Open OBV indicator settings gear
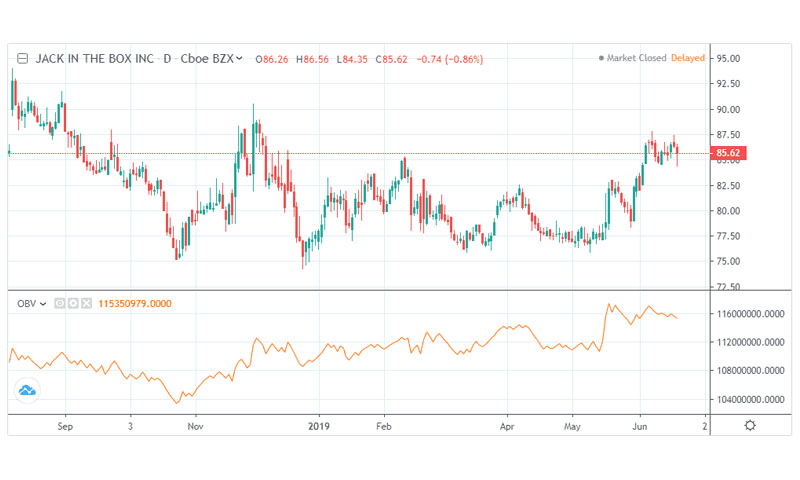 (73, 304)
